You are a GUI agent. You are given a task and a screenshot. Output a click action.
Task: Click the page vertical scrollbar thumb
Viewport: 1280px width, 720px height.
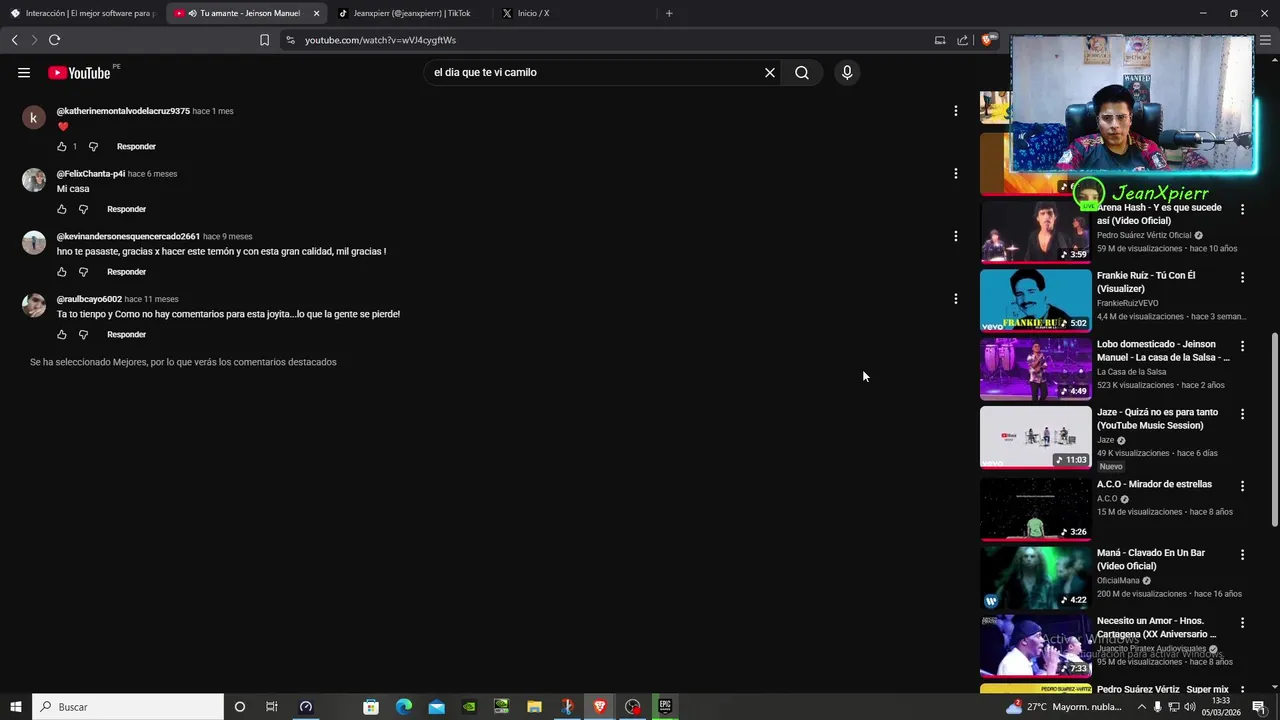[x=1274, y=430]
